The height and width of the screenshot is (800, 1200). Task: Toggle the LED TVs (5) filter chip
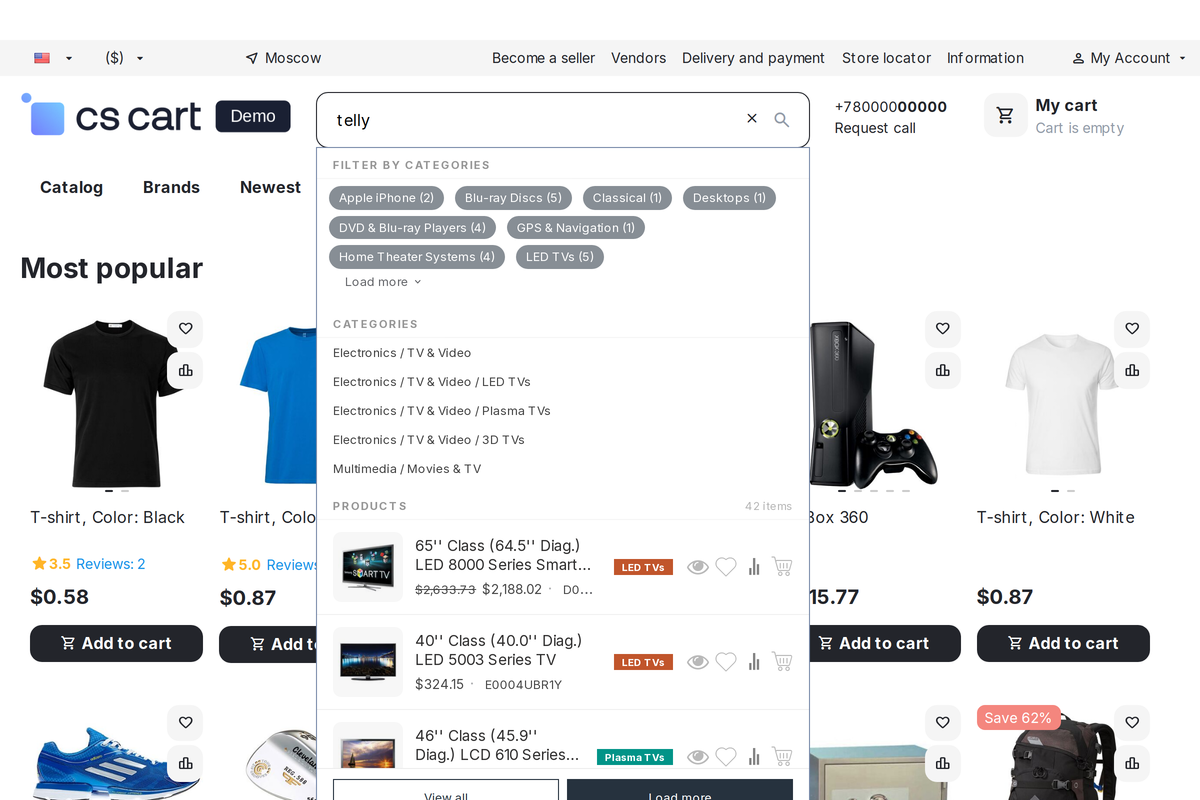[560, 257]
